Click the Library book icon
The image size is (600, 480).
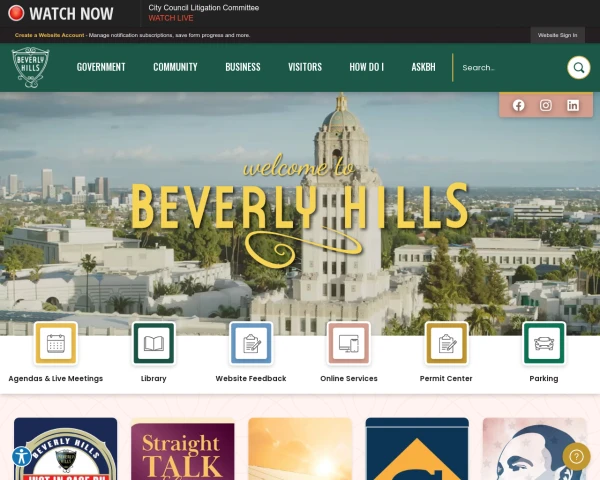tap(153, 343)
